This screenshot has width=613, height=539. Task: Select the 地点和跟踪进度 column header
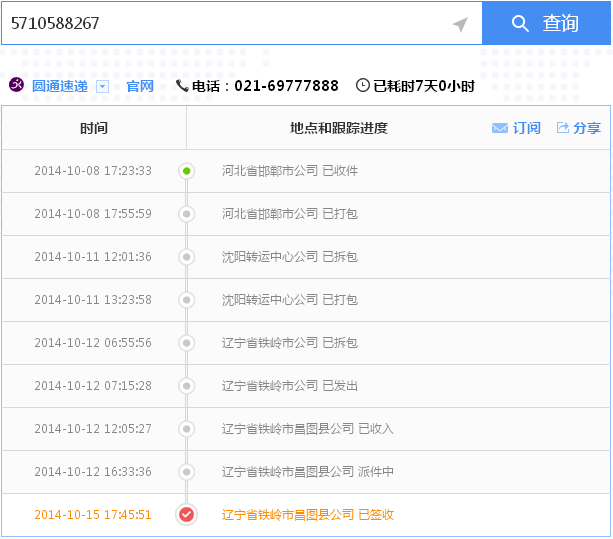click(338, 128)
